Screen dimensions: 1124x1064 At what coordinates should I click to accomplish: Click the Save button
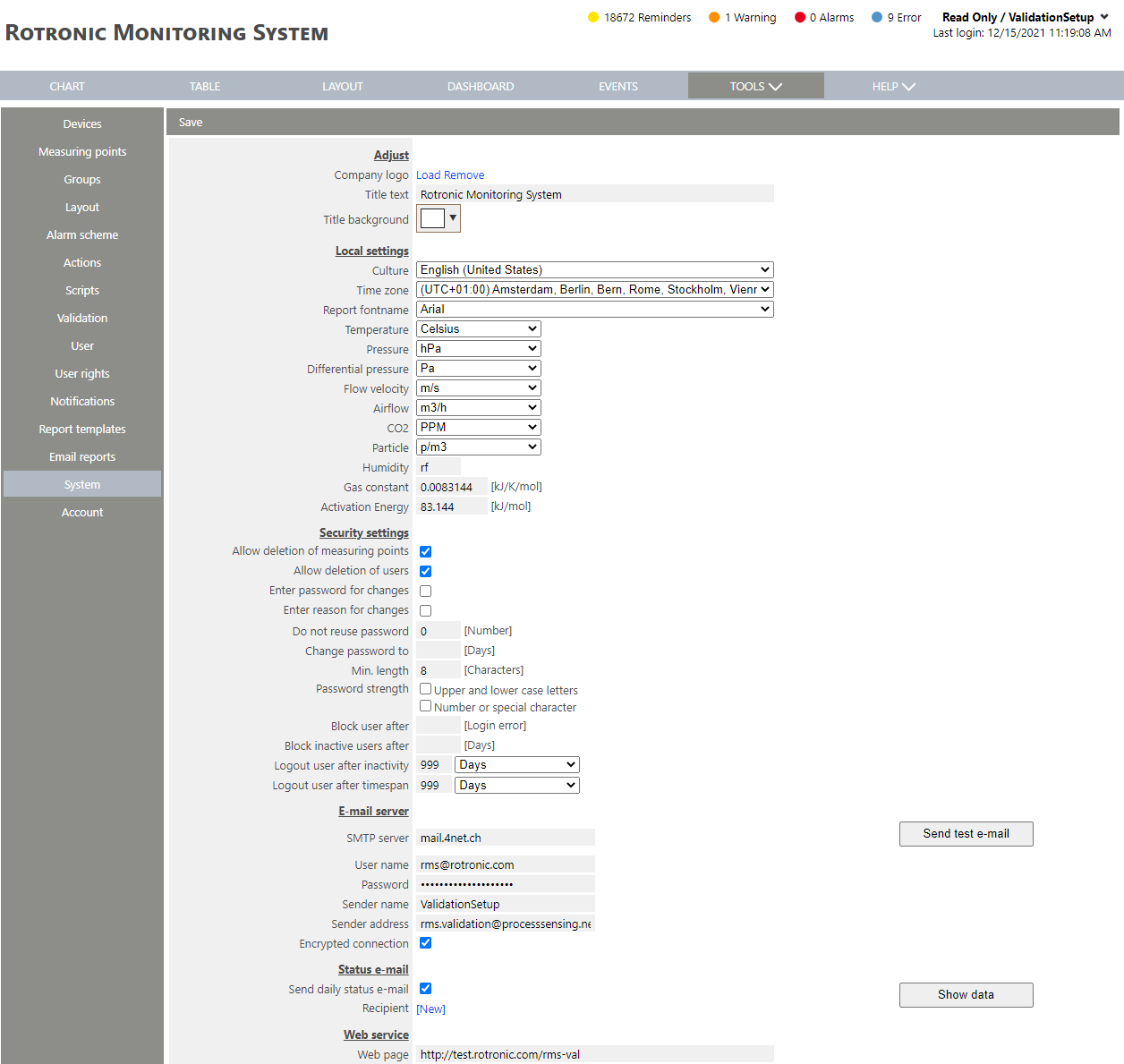click(191, 122)
